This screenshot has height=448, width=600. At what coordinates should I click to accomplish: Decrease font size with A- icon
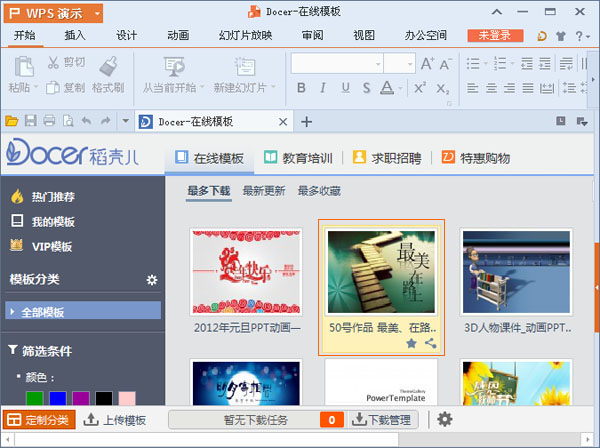click(x=445, y=64)
